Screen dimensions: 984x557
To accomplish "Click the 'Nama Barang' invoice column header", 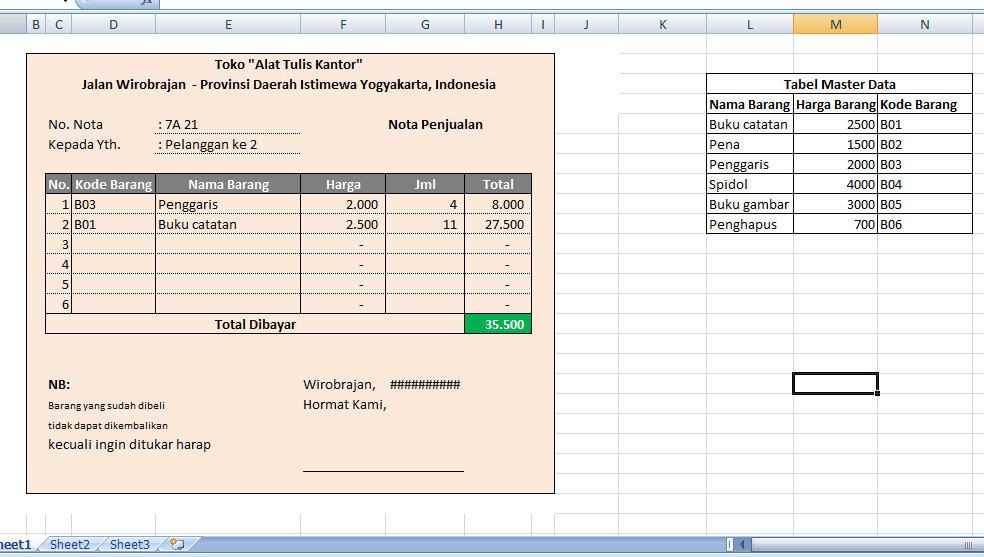I will 228,184.
